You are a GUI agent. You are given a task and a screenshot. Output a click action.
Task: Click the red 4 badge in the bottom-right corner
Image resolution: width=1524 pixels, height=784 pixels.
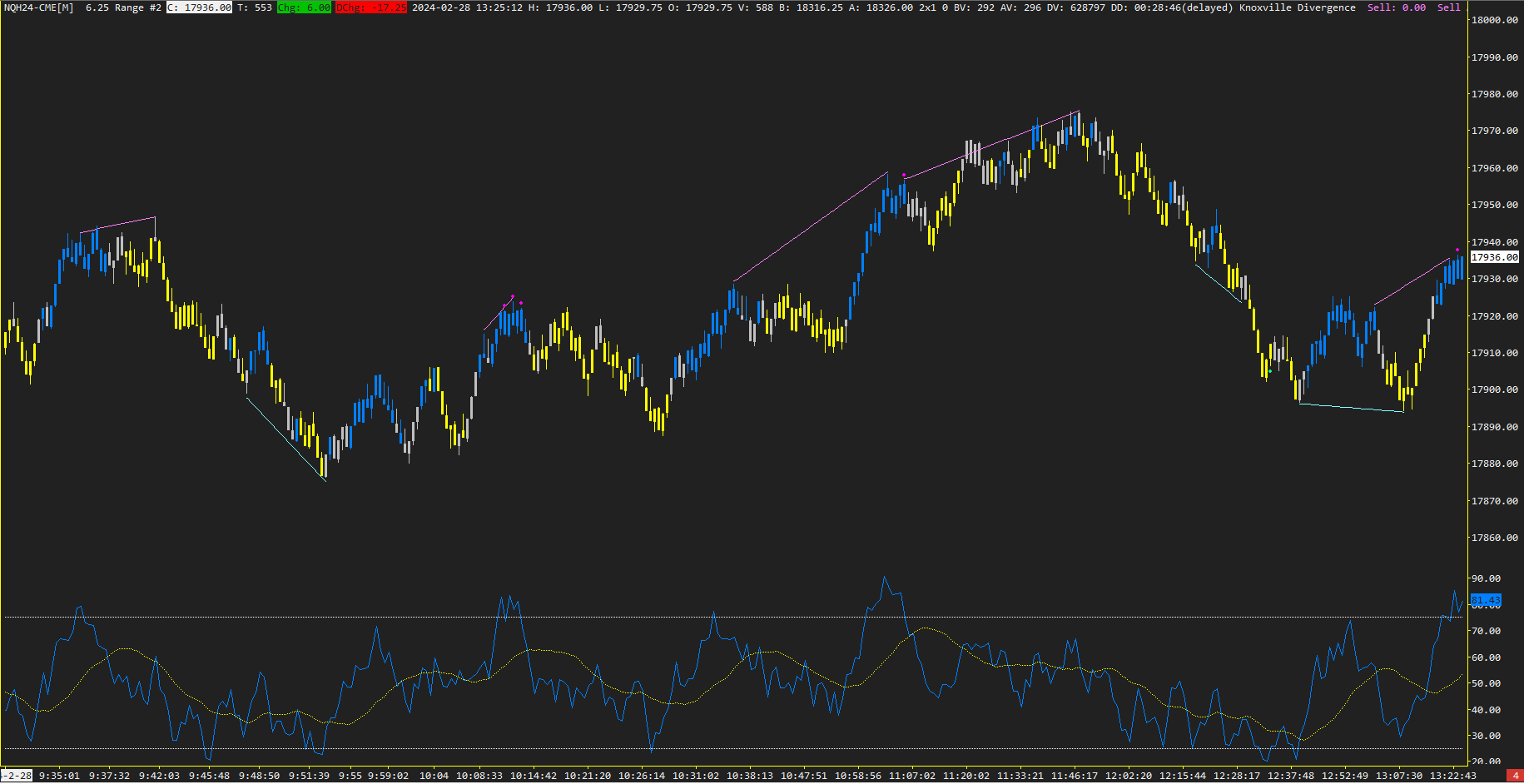click(1516, 776)
